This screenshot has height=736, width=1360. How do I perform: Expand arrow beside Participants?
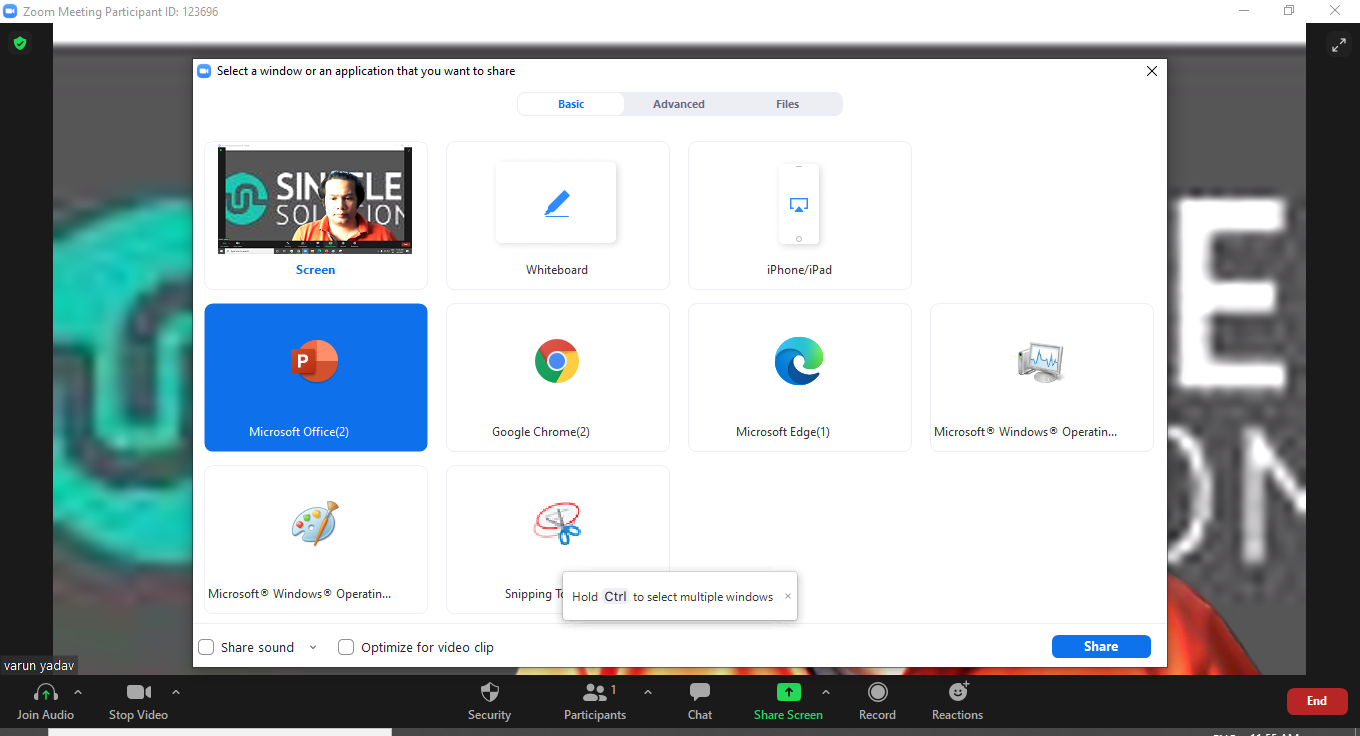[x=647, y=692]
